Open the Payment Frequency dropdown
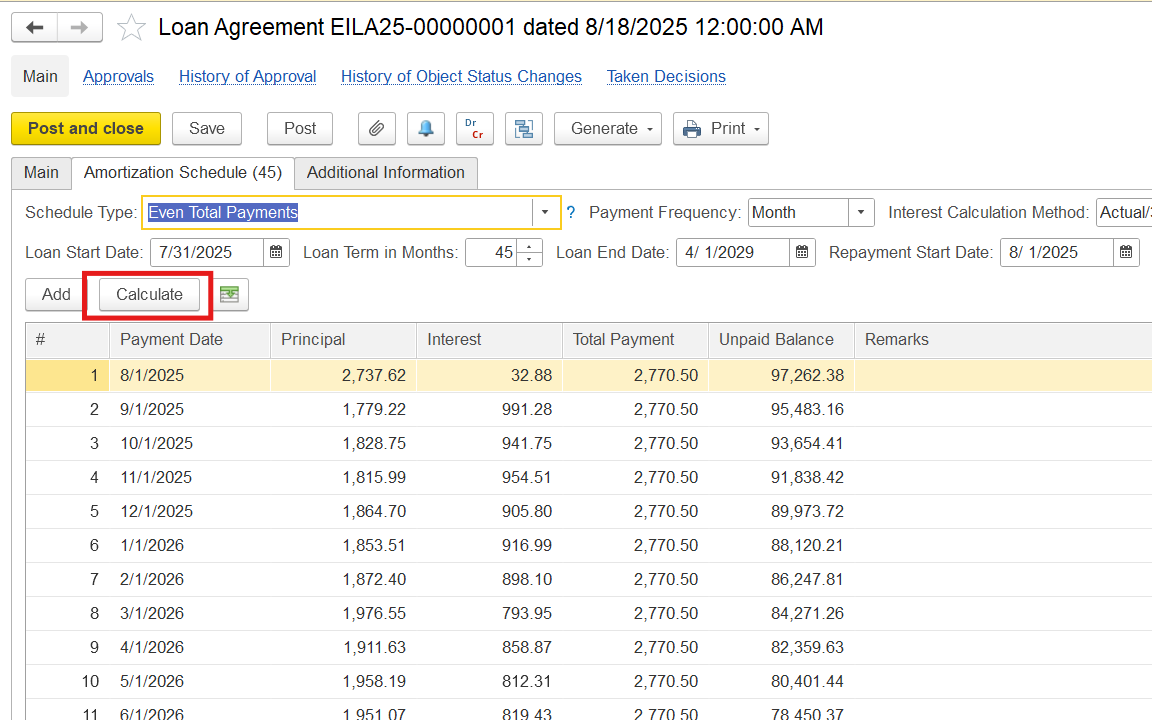 pyautogui.click(x=861, y=213)
